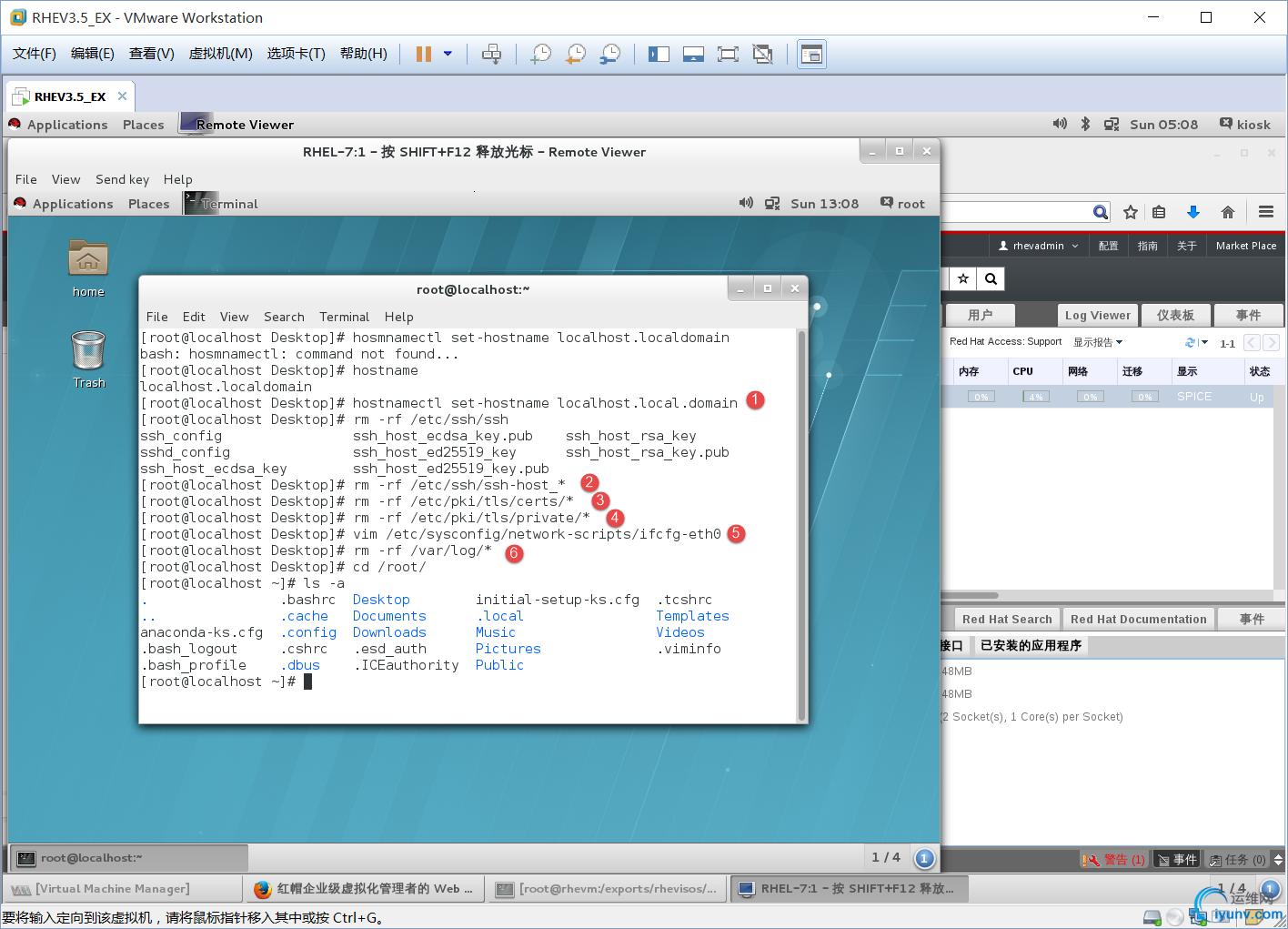1288x929 pixels.
Task: Toggle the console view button
Action: (811, 55)
